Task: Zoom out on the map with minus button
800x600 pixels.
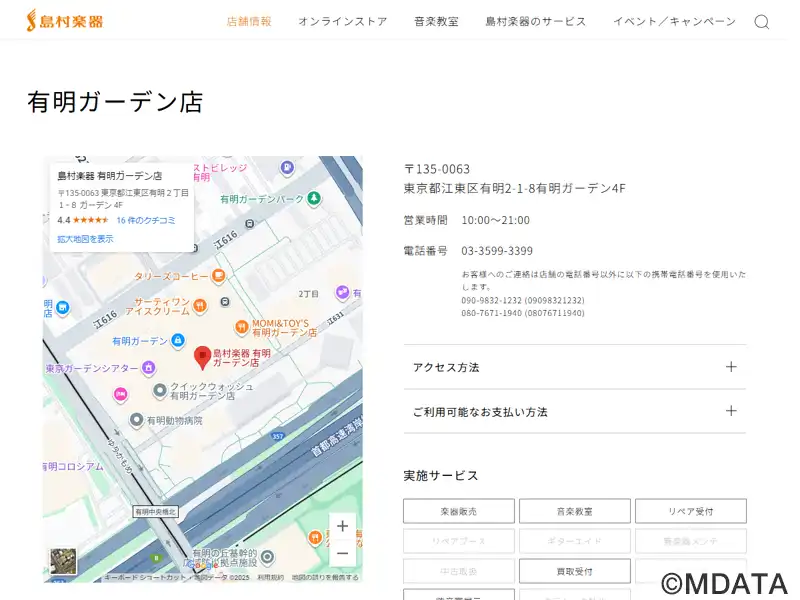Action: [342, 552]
